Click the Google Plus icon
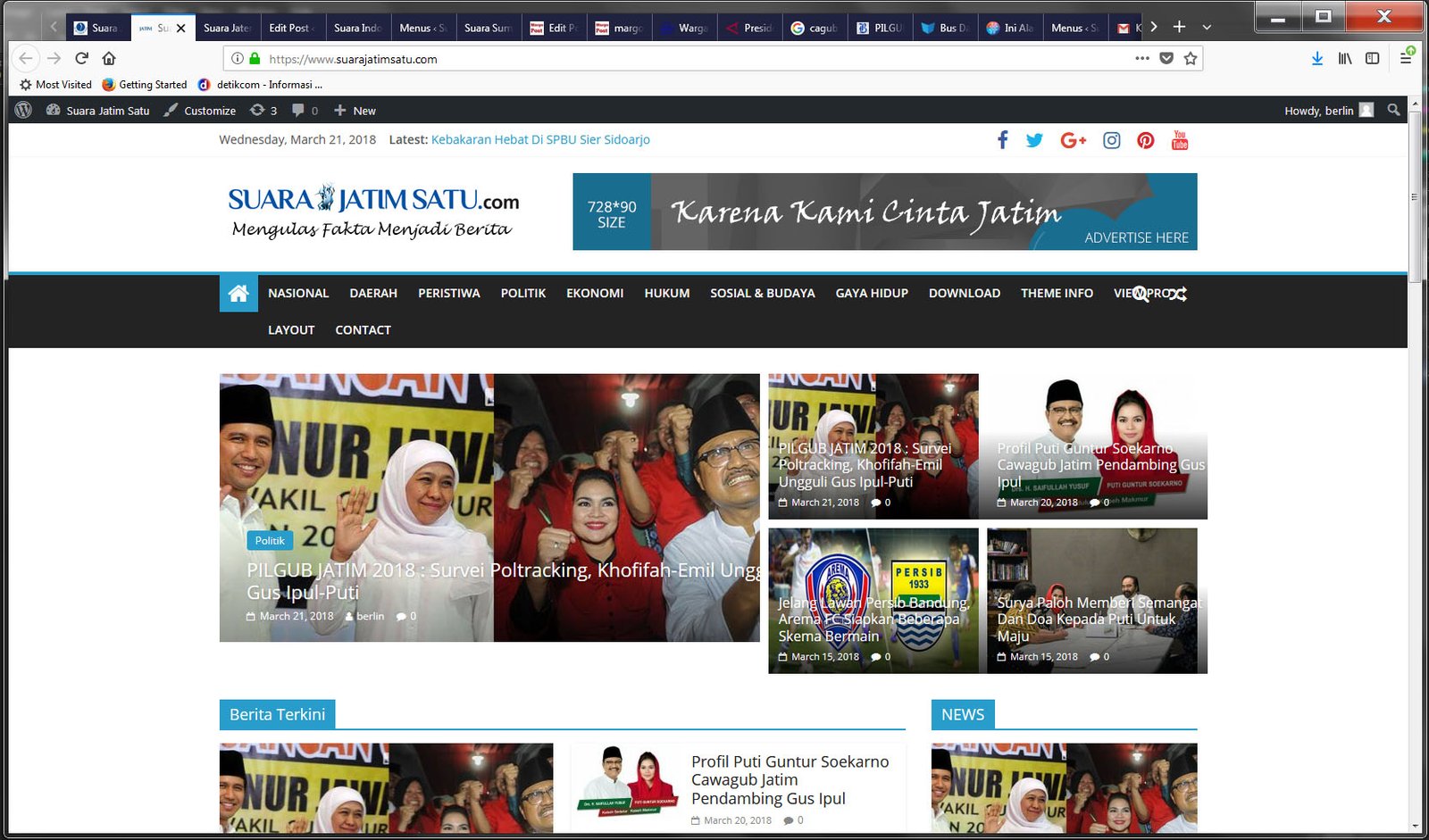This screenshot has height=840, width=1429. (1073, 140)
